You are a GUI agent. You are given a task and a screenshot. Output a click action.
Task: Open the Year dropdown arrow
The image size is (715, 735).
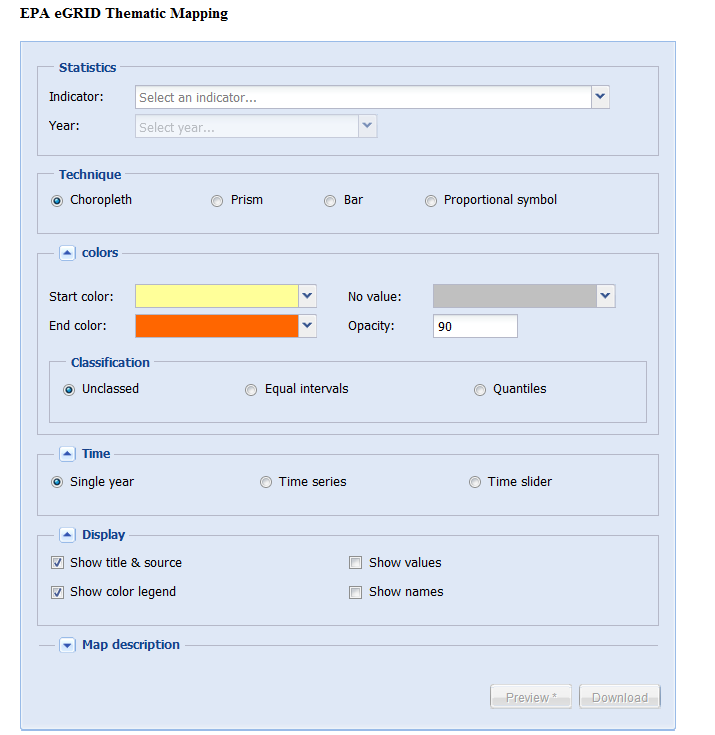[x=368, y=126]
